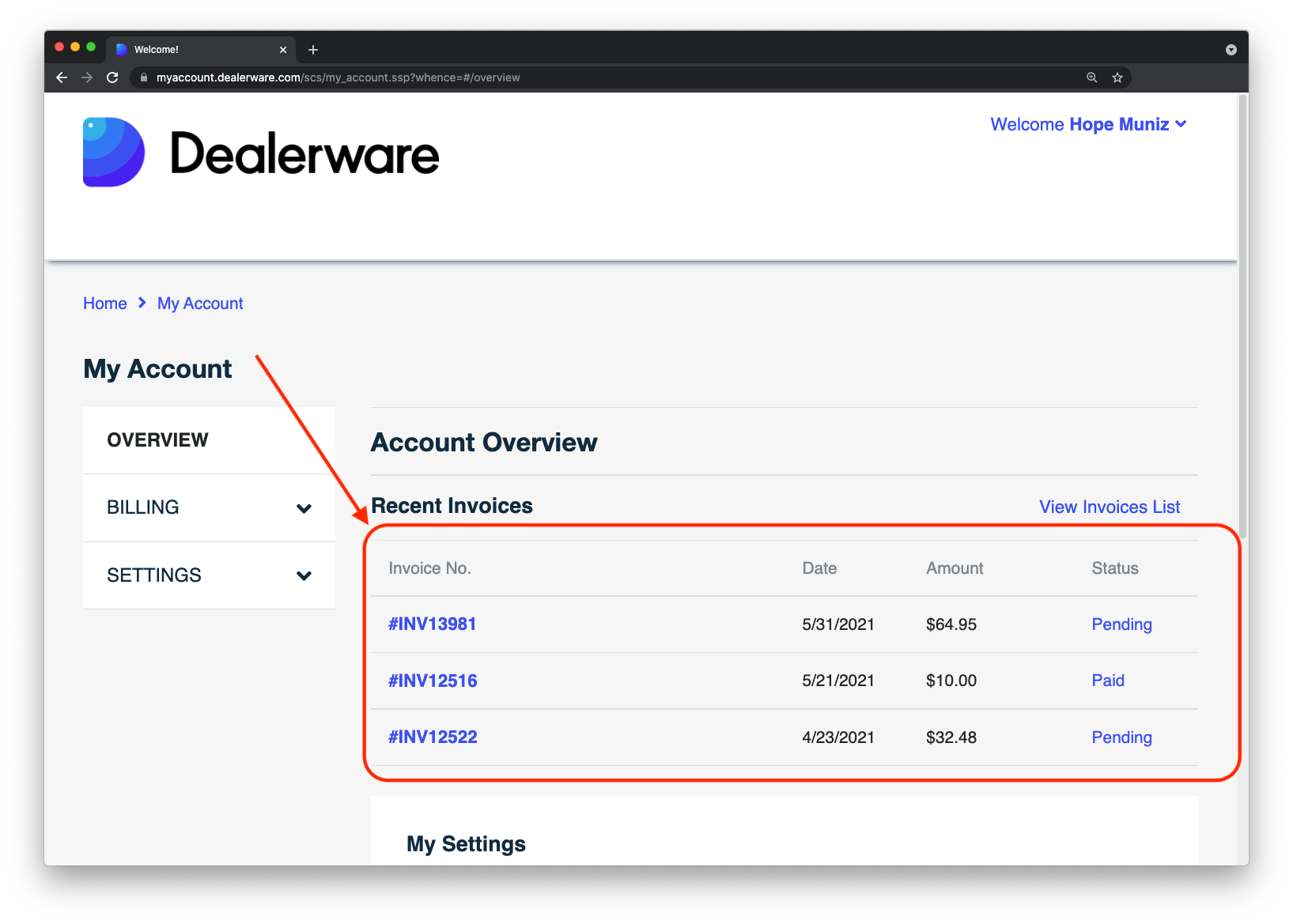Open a new browser tab with plus
This screenshot has height=924, width=1293.
(x=313, y=50)
